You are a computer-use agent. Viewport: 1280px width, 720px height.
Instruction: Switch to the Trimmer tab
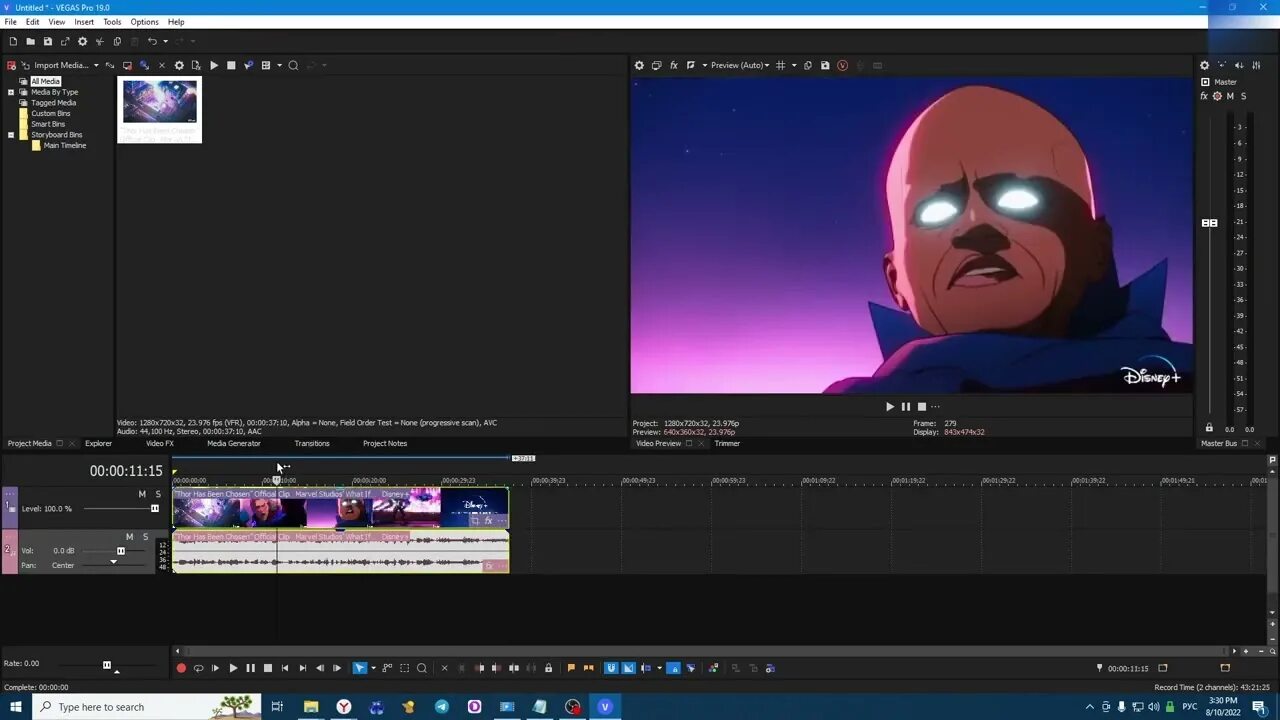point(727,443)
